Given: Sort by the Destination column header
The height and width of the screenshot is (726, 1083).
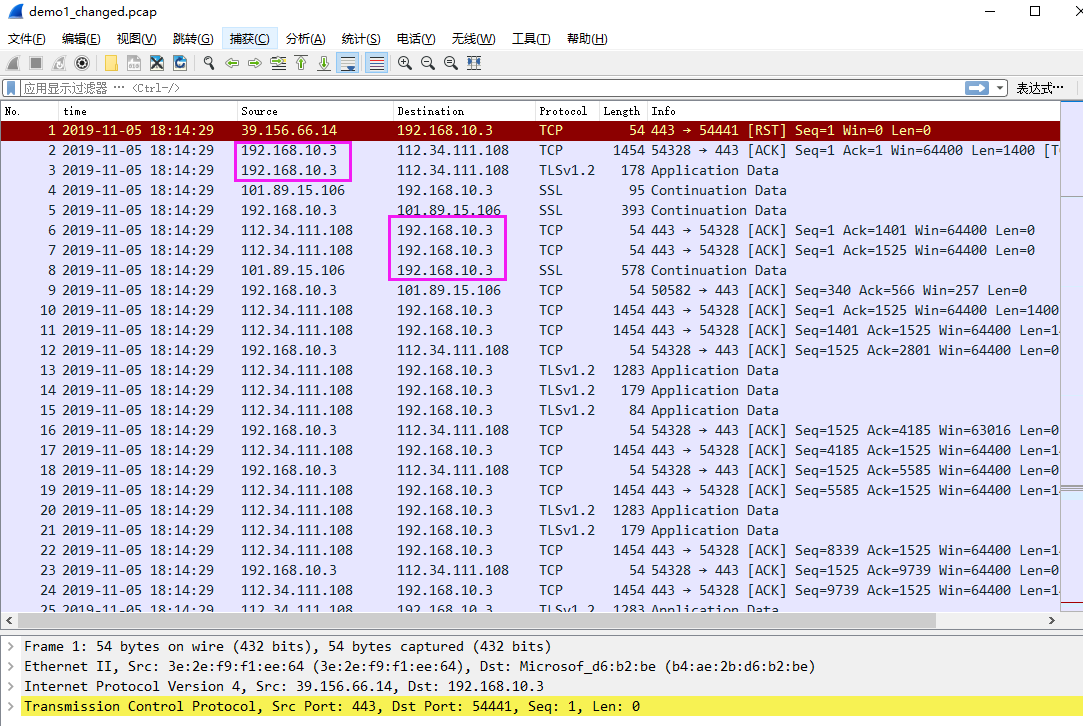Looking at the screenshot, I should click(464, 111).
